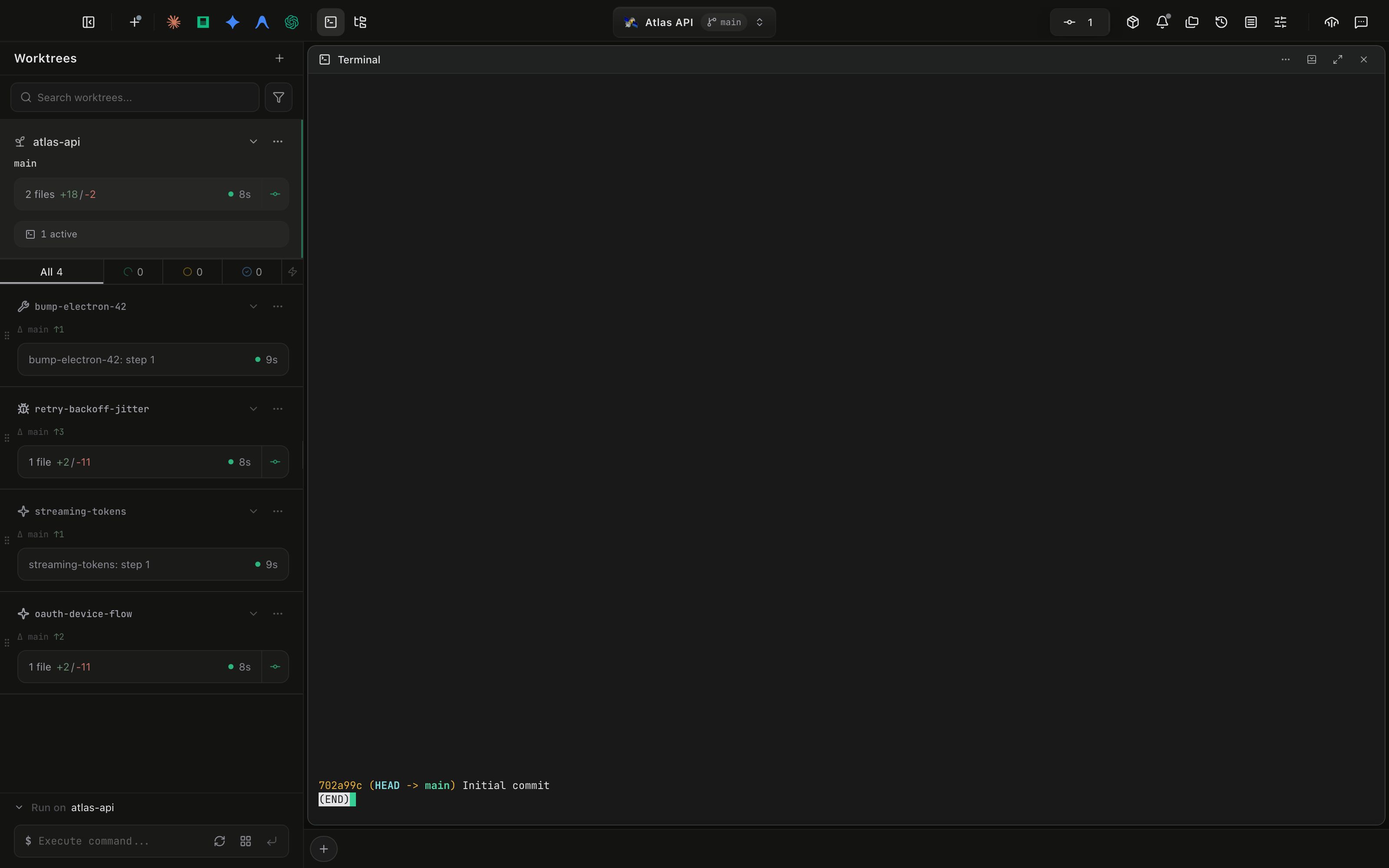
Task: Expand bump-electron-42 chevron
Action: click(253, 306)
